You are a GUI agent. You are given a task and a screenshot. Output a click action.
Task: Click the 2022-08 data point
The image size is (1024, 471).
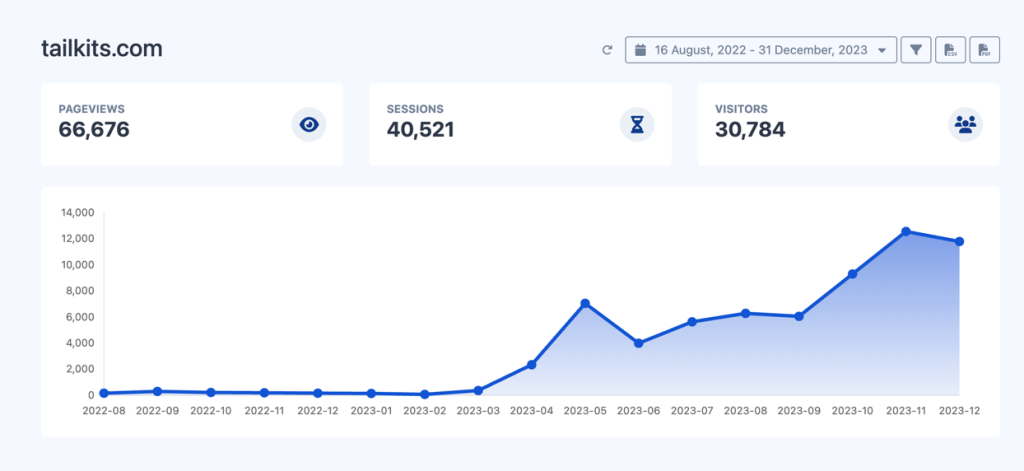[x=104, y=393]
